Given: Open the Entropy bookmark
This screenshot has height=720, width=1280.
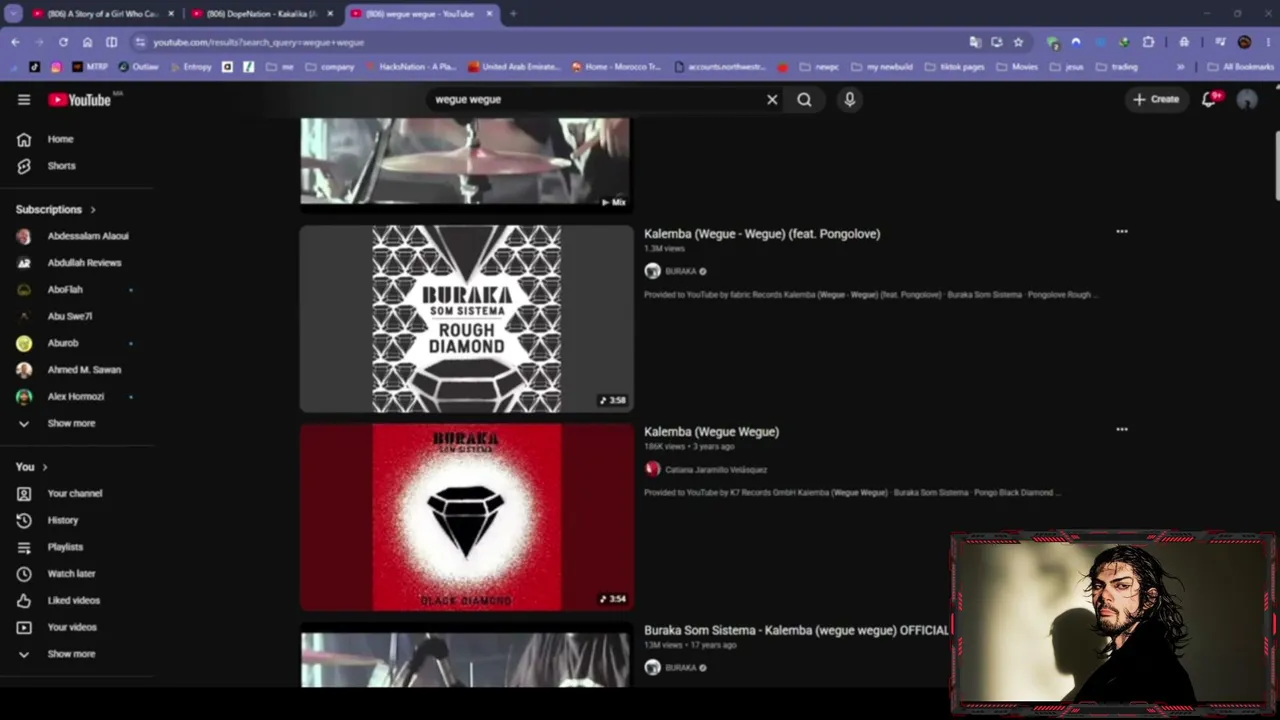Looking at the screenshot, I should point(191,67).
